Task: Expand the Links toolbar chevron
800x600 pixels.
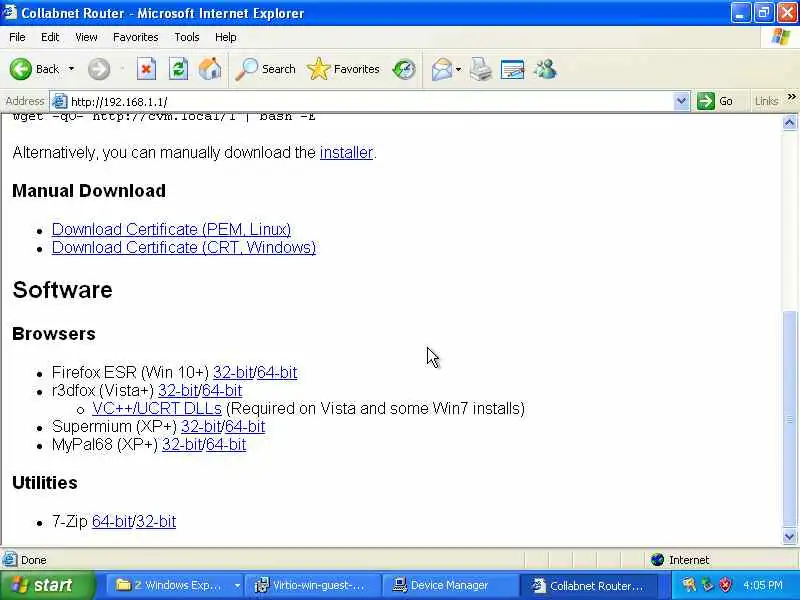Action: (791, 97)
